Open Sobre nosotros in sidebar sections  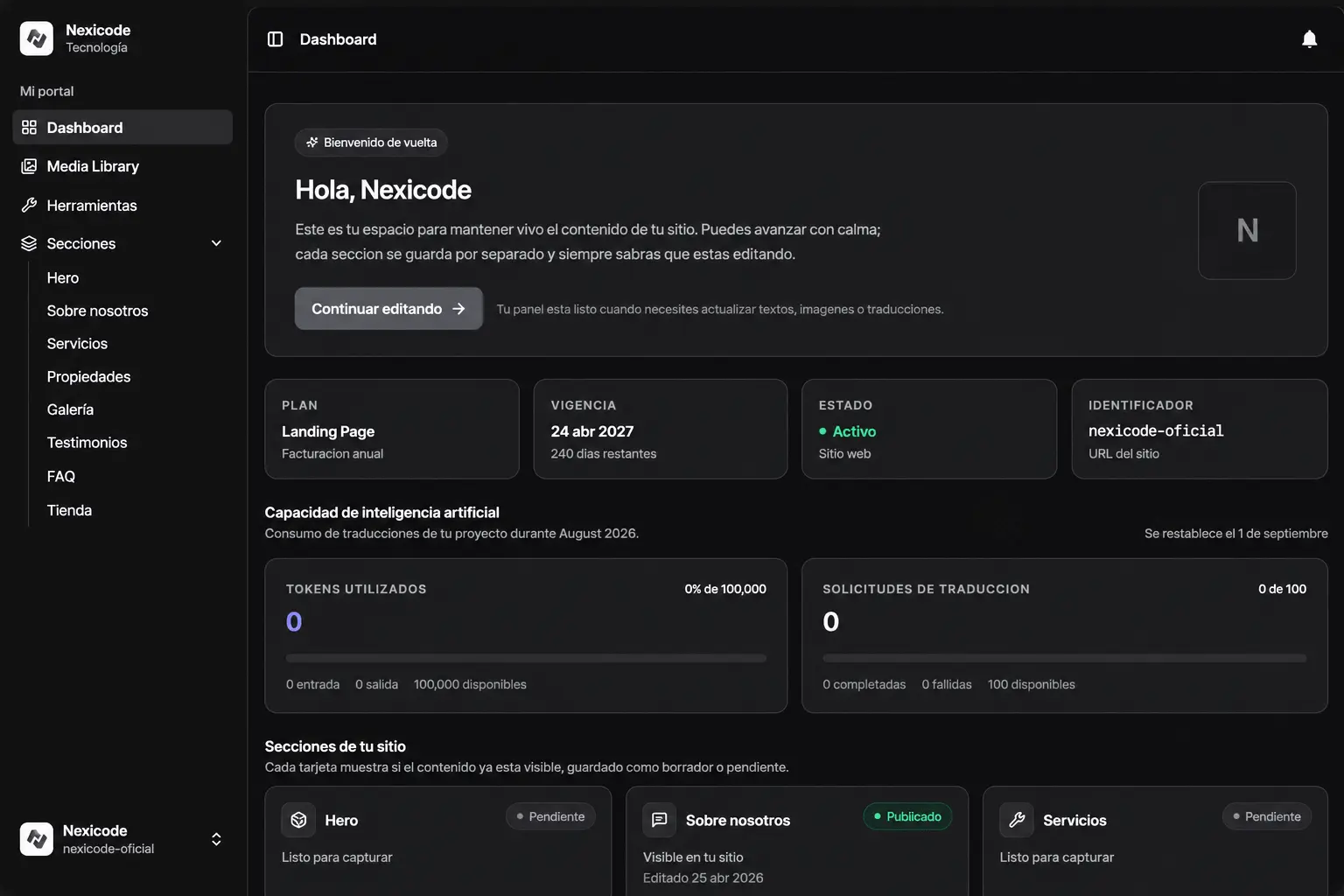(97, 311)
